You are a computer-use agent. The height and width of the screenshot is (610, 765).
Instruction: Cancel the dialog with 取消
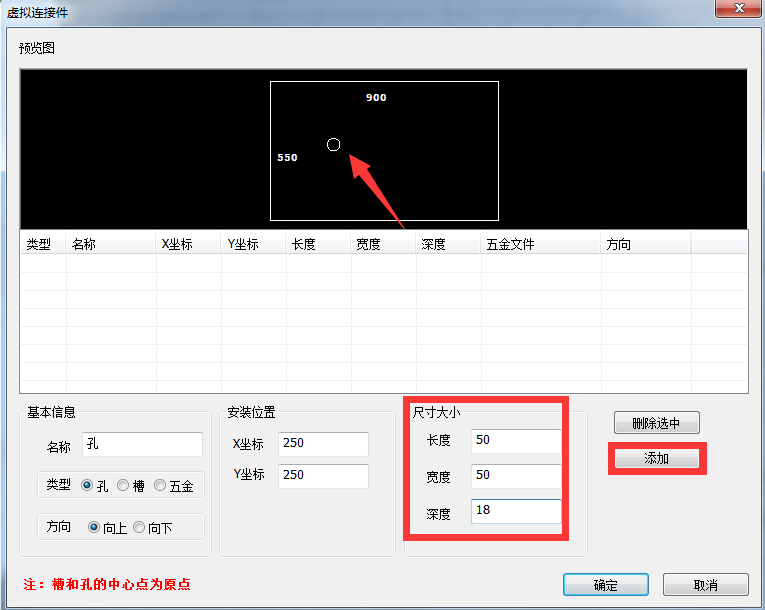pyautogui.click(x=705, y=585)
